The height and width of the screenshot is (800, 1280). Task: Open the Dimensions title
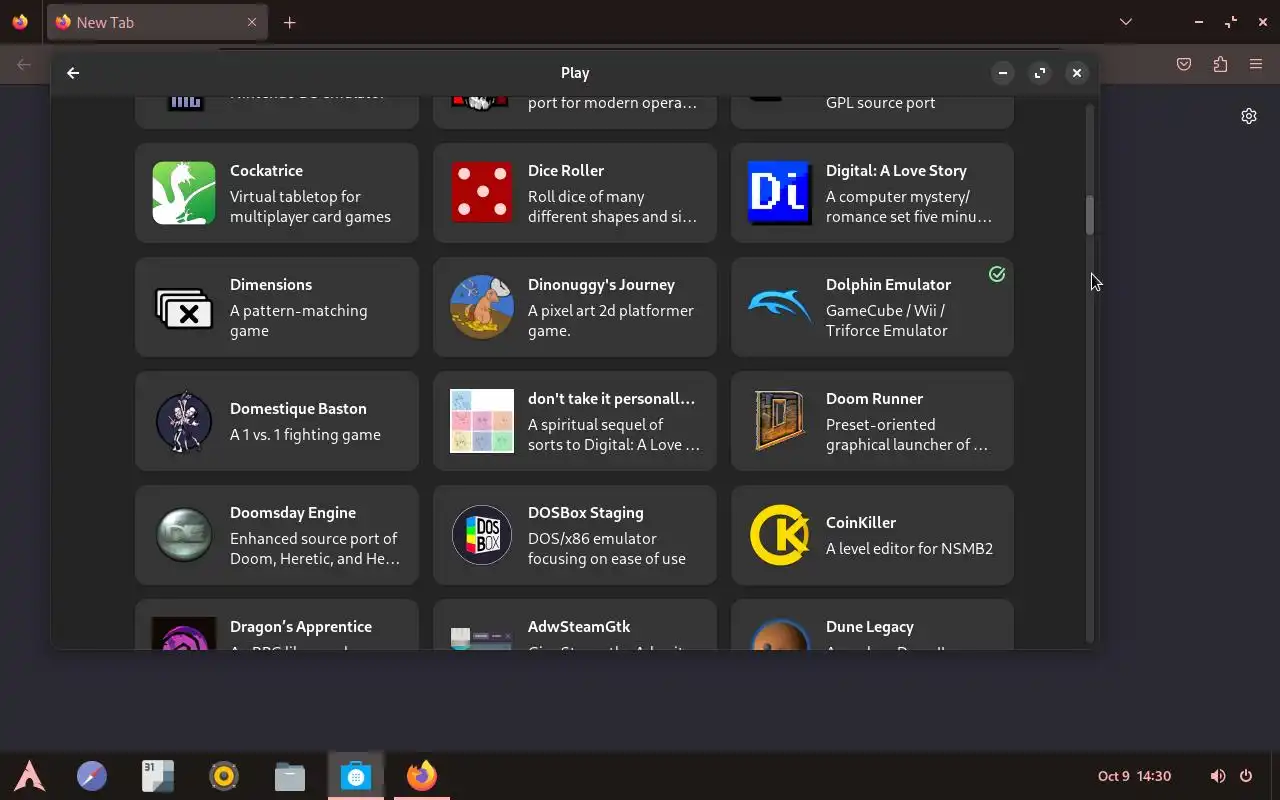tap(271, 285)
